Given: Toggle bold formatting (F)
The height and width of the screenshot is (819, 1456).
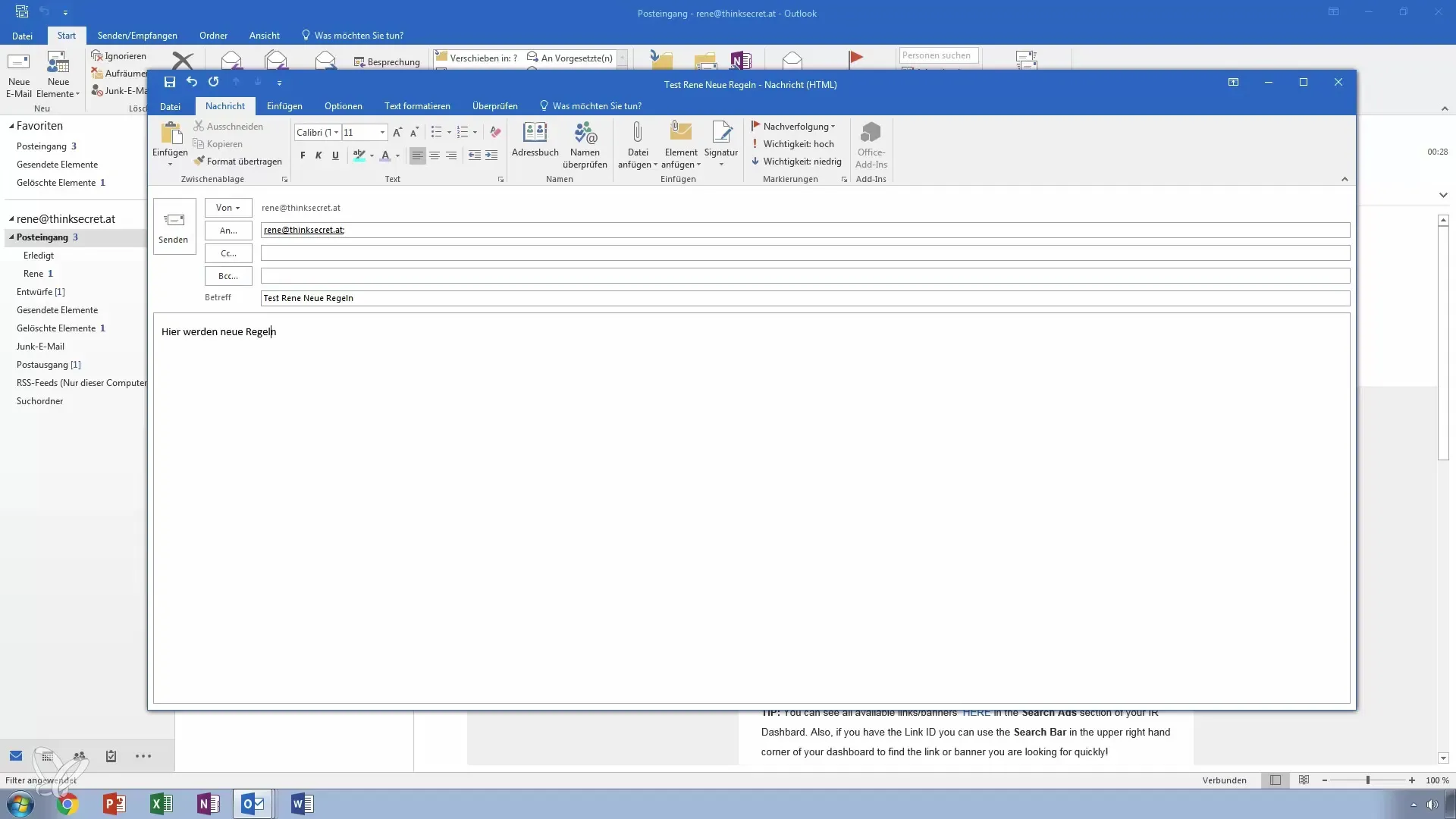Looking at the screenshot, I should click(303, 155).
